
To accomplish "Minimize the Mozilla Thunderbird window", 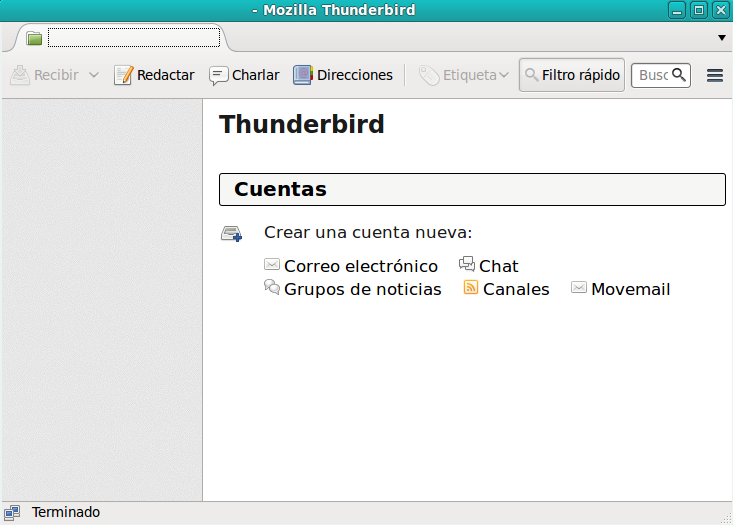I will point(676,10).
